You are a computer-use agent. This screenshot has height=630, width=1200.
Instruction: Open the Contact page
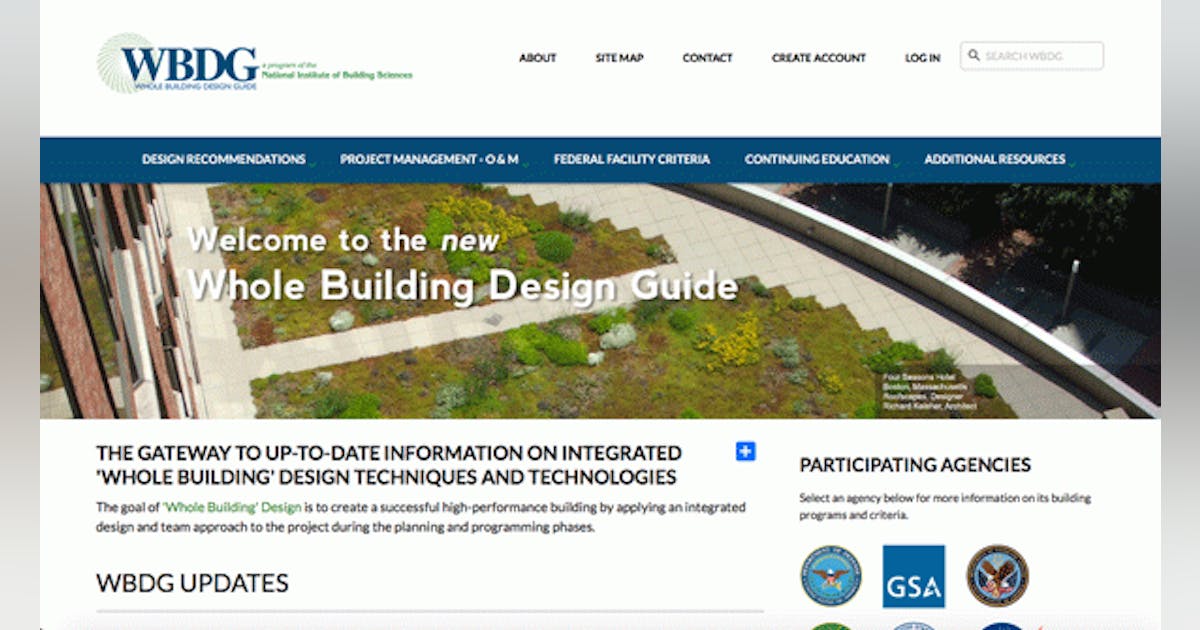point(707,57)
